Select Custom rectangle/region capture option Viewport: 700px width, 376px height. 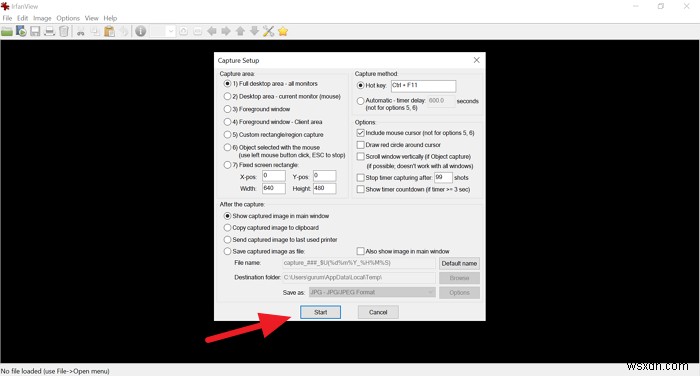tap(273, 135)
